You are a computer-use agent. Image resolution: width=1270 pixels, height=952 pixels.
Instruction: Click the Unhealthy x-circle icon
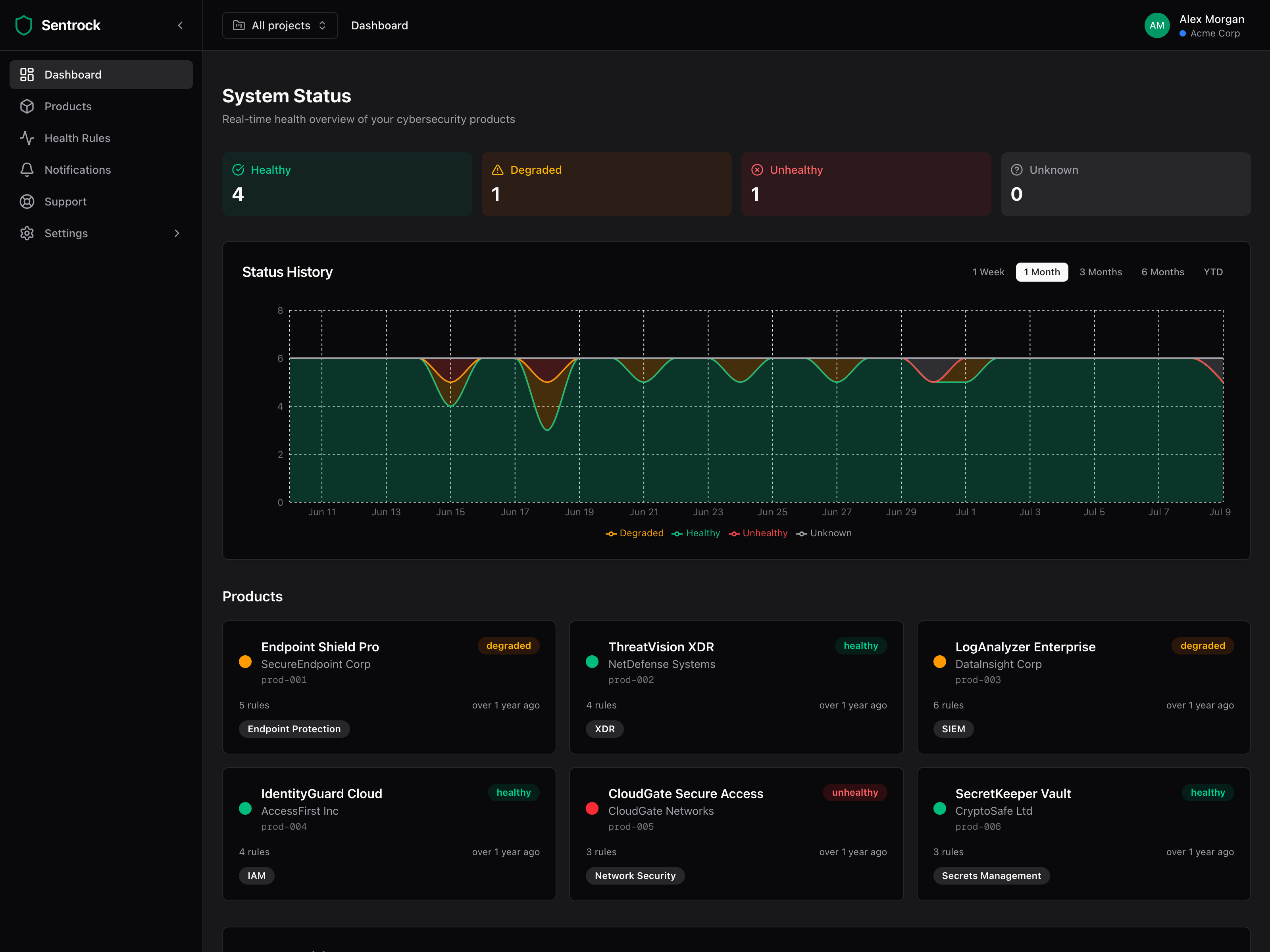click(757, 170)
